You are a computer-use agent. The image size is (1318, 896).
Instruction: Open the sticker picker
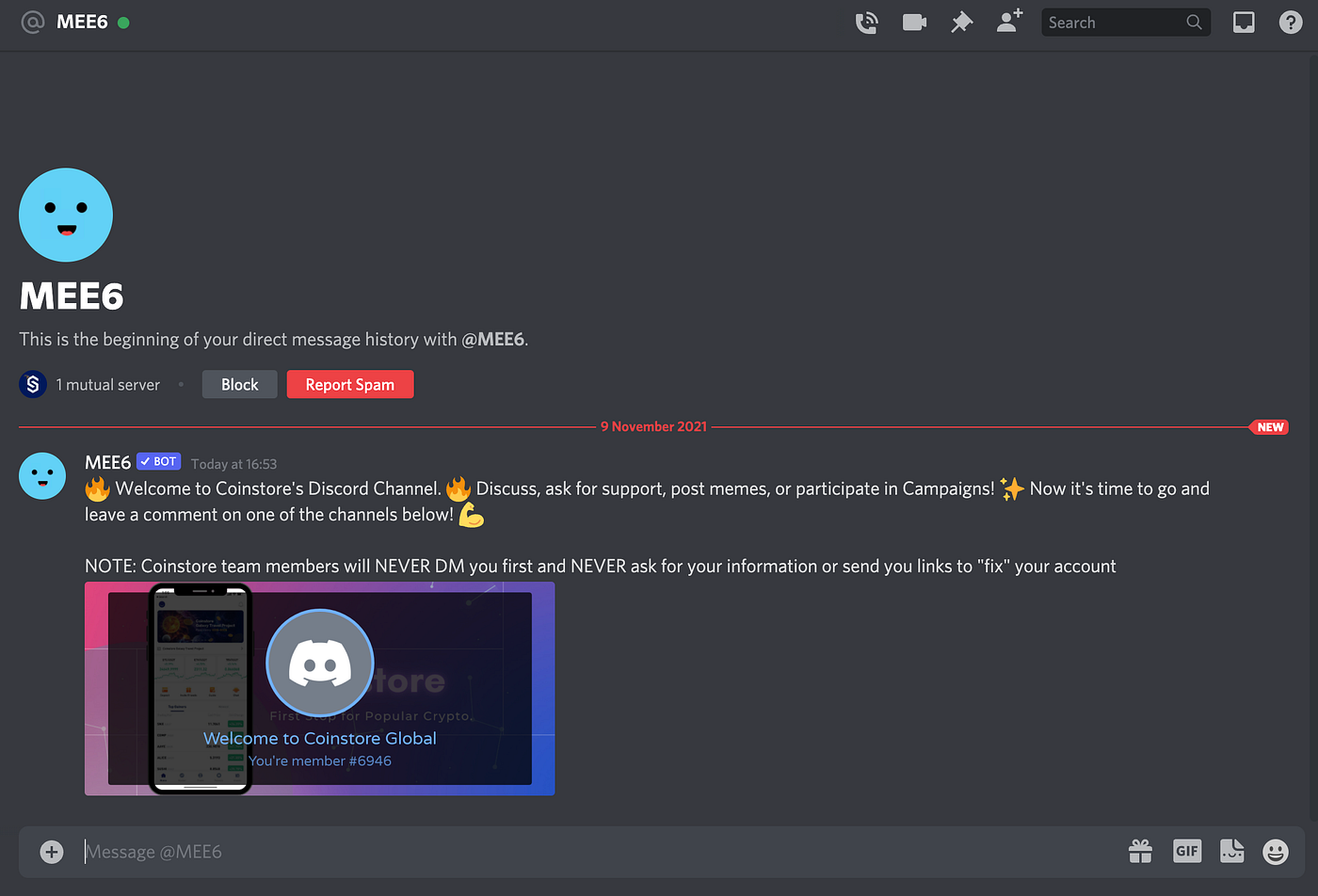pos(1232,852)
